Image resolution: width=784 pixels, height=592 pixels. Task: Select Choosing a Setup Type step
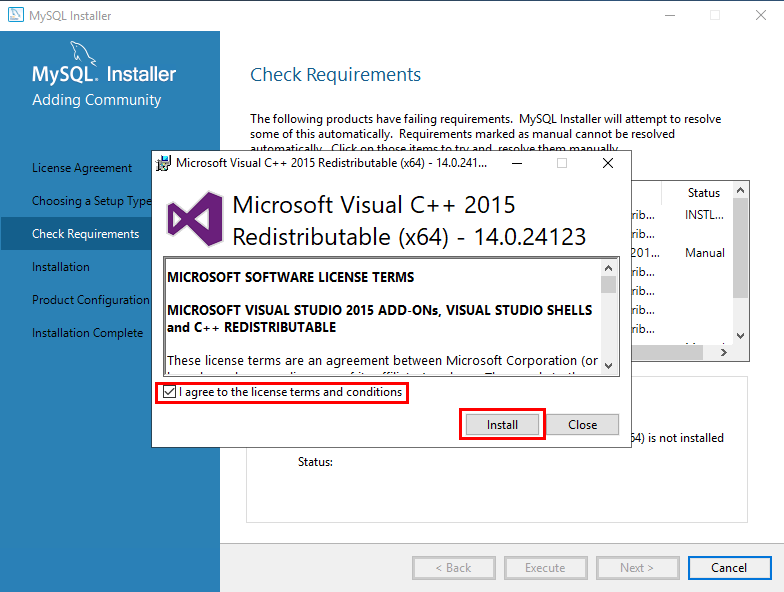pos(92,201)
